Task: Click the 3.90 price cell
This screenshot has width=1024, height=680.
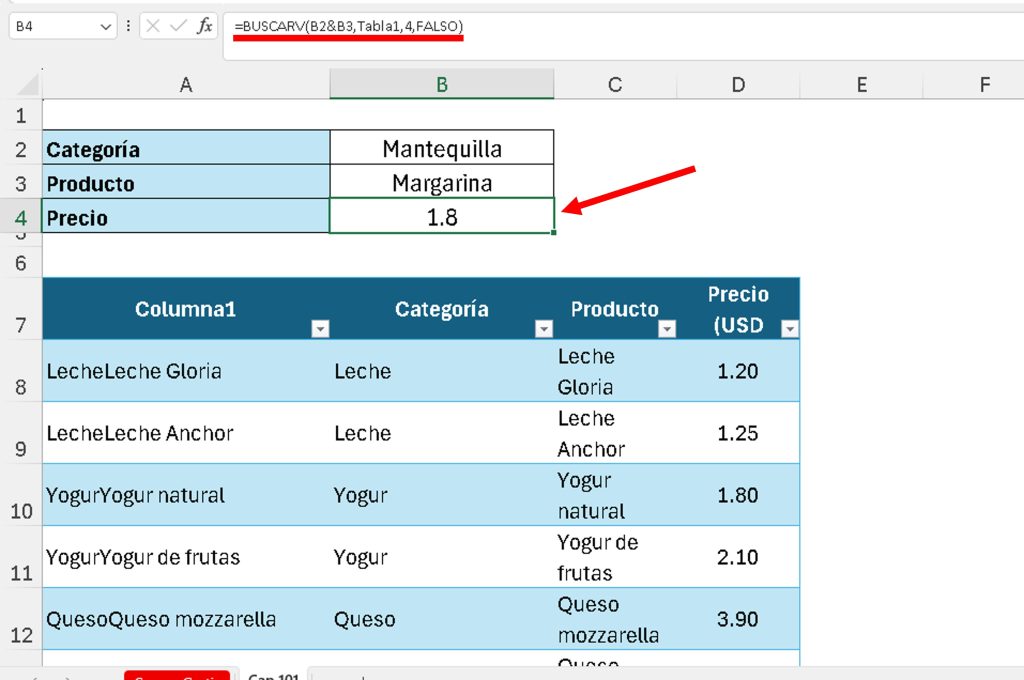Action: click(x=738, y=619)
